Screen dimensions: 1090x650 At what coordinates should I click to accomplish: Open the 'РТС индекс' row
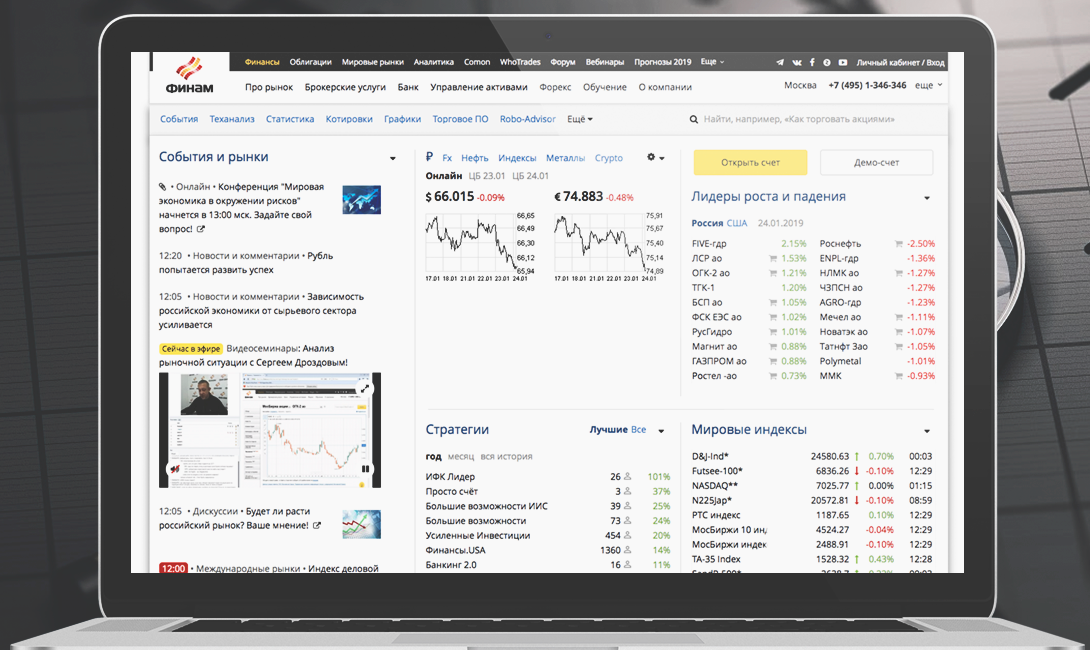click(812, 515)
